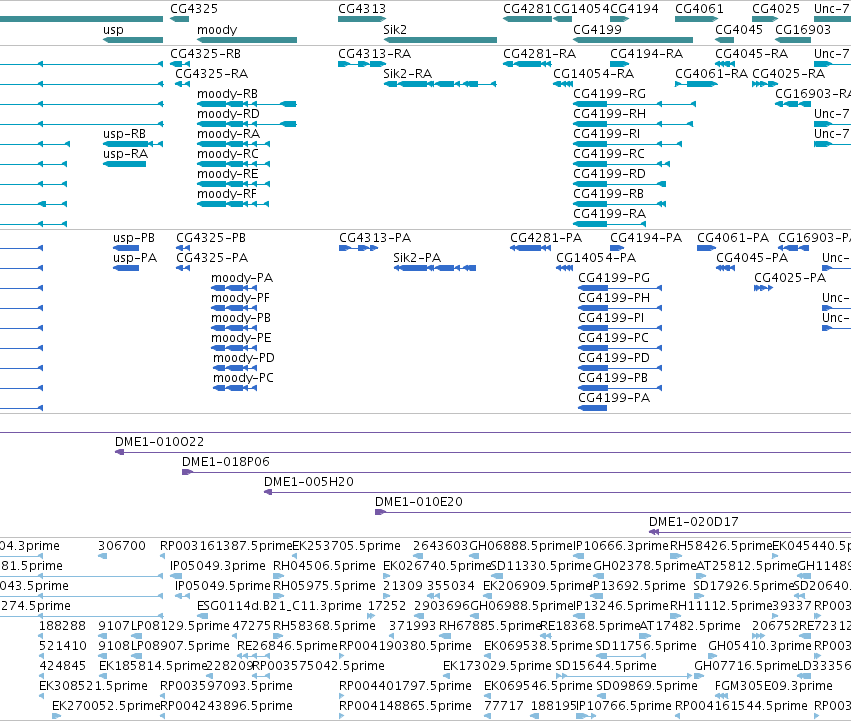Select protein CG4325-PB

click(x=211, y=238)
